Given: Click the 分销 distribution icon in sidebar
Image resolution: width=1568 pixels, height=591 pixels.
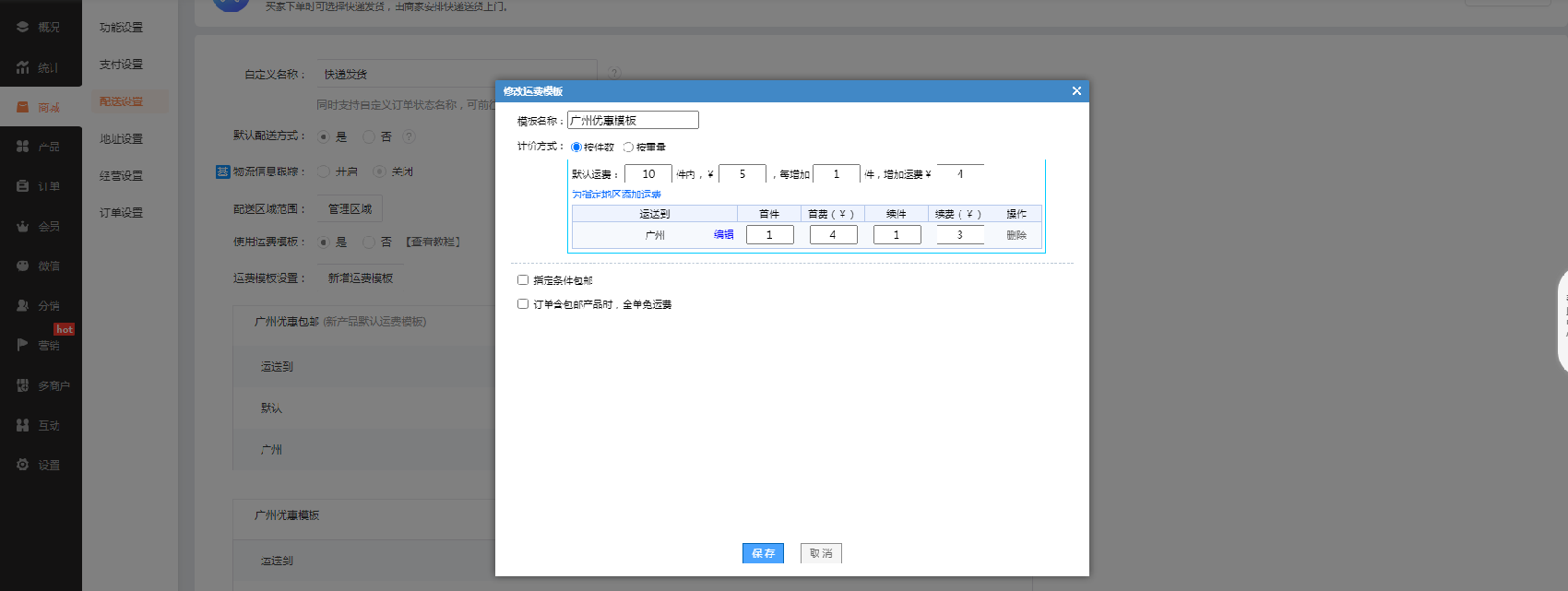Looking at the screenshot, I should click(x=23, y=305).
